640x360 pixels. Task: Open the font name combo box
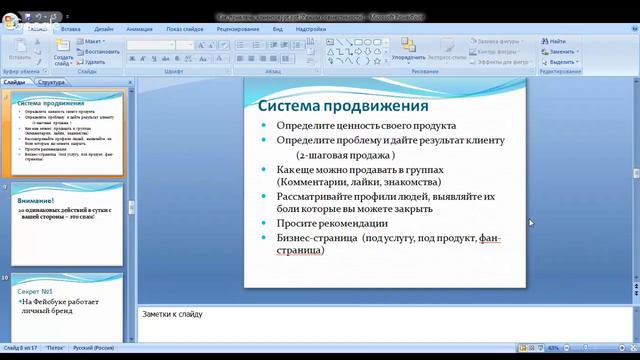[151, 45]
